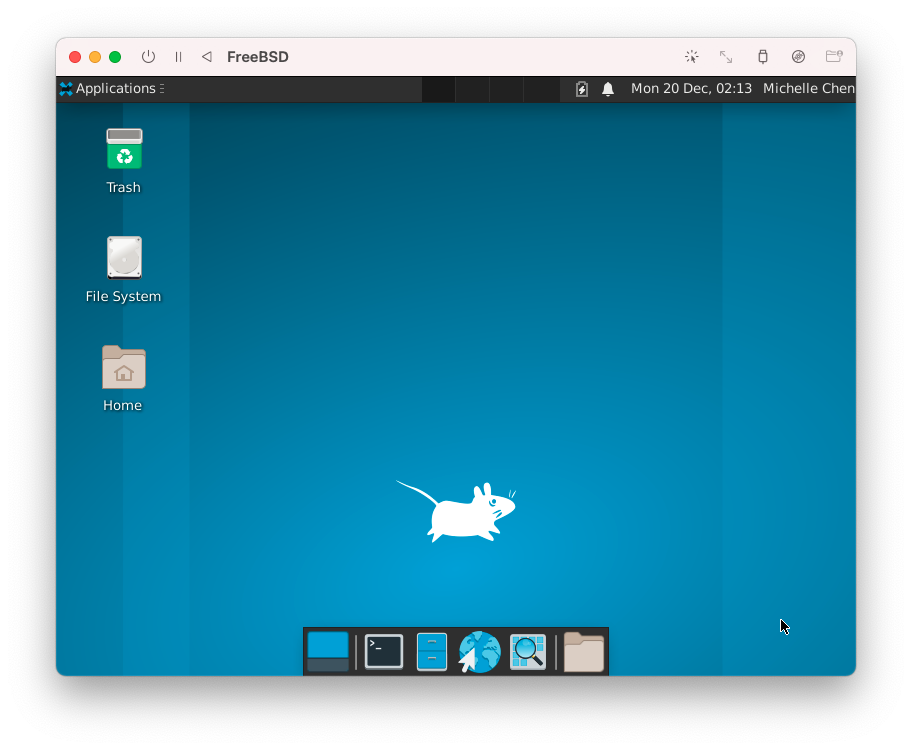Toggle capture mouse cursor icon
The image size is (912, 750).
point(692,56)
